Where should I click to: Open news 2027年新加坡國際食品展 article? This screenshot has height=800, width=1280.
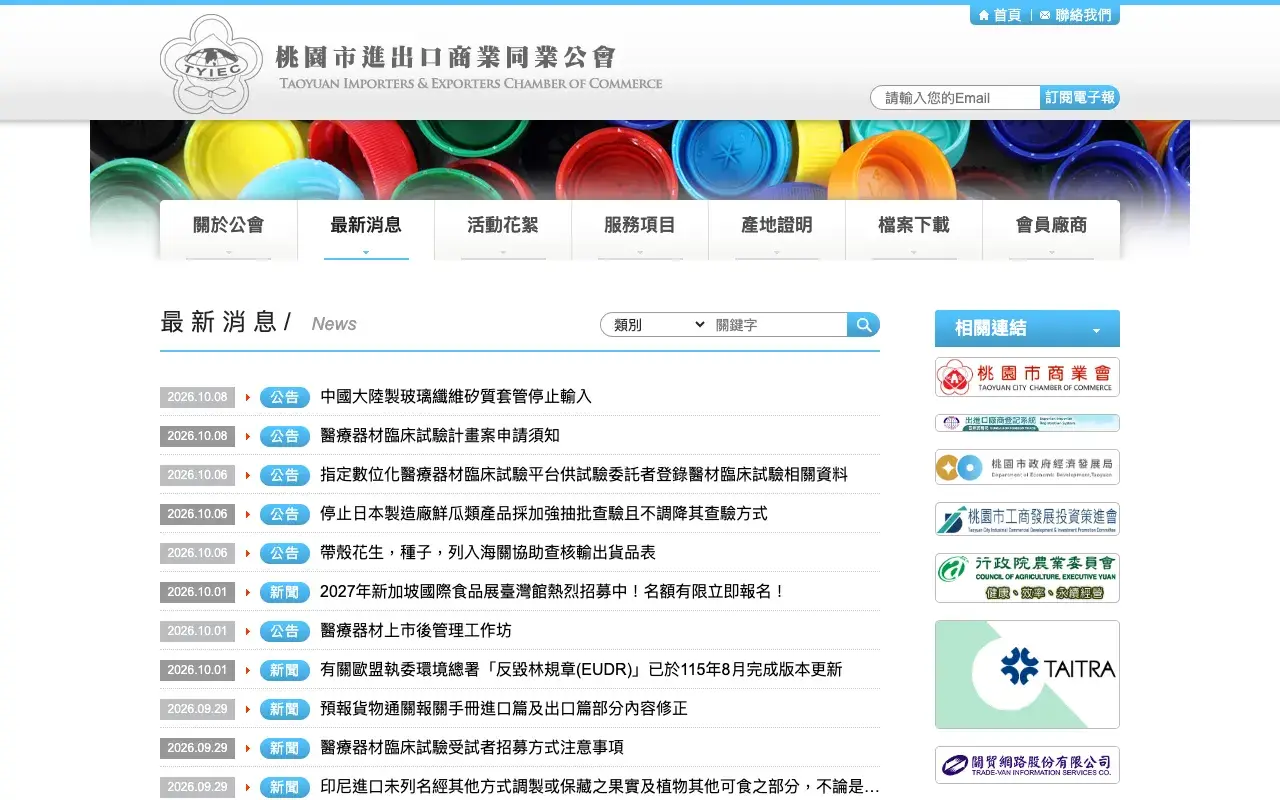point(553,592)
